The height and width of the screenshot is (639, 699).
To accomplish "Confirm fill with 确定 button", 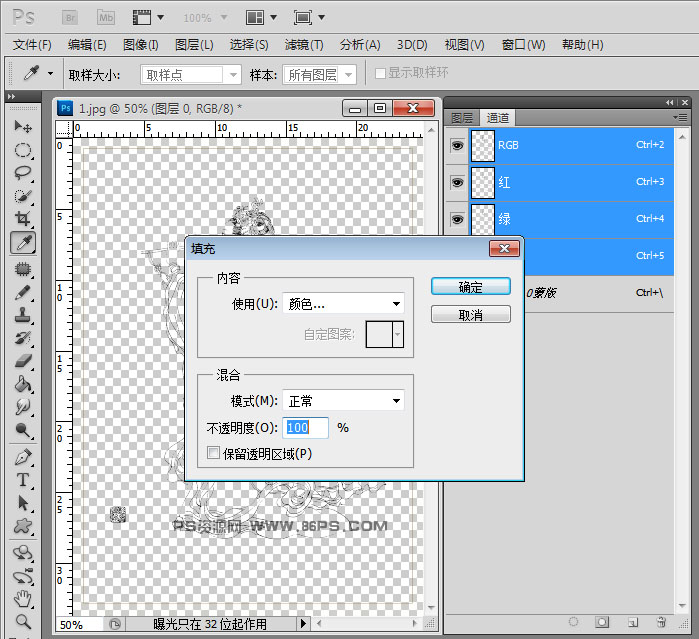I will 471,287.
